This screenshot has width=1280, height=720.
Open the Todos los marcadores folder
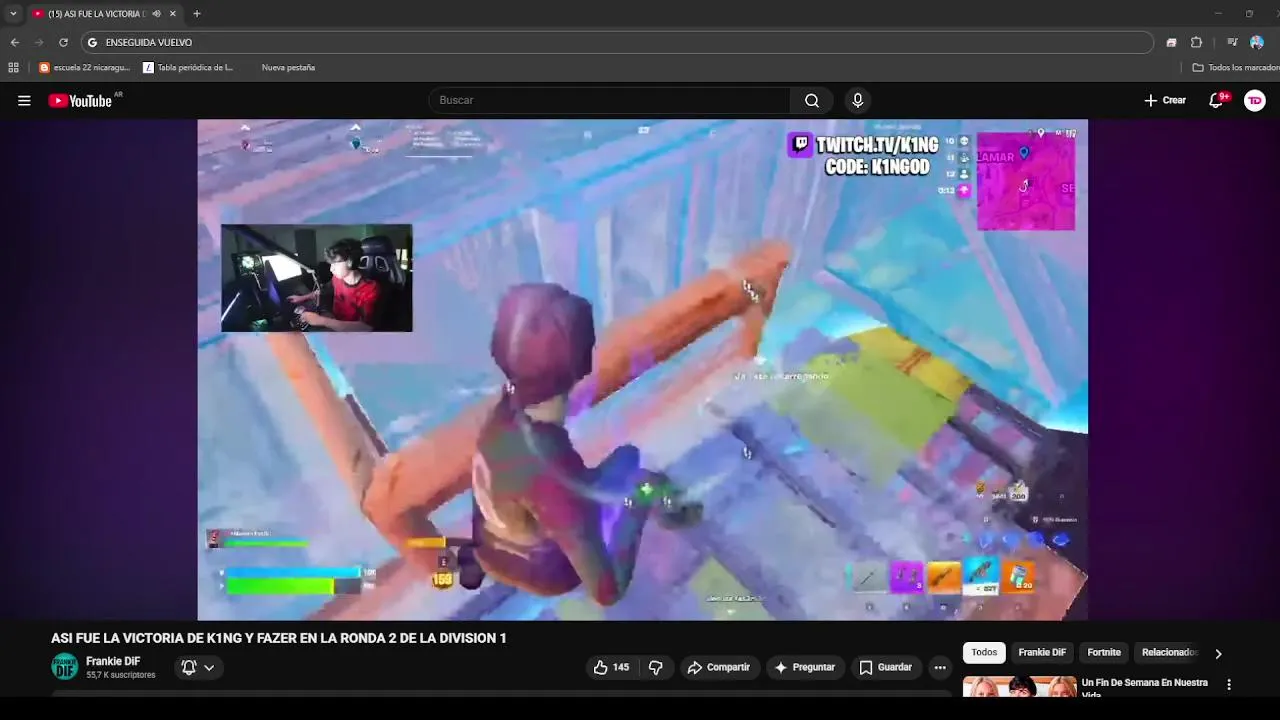click(1235, 67)
